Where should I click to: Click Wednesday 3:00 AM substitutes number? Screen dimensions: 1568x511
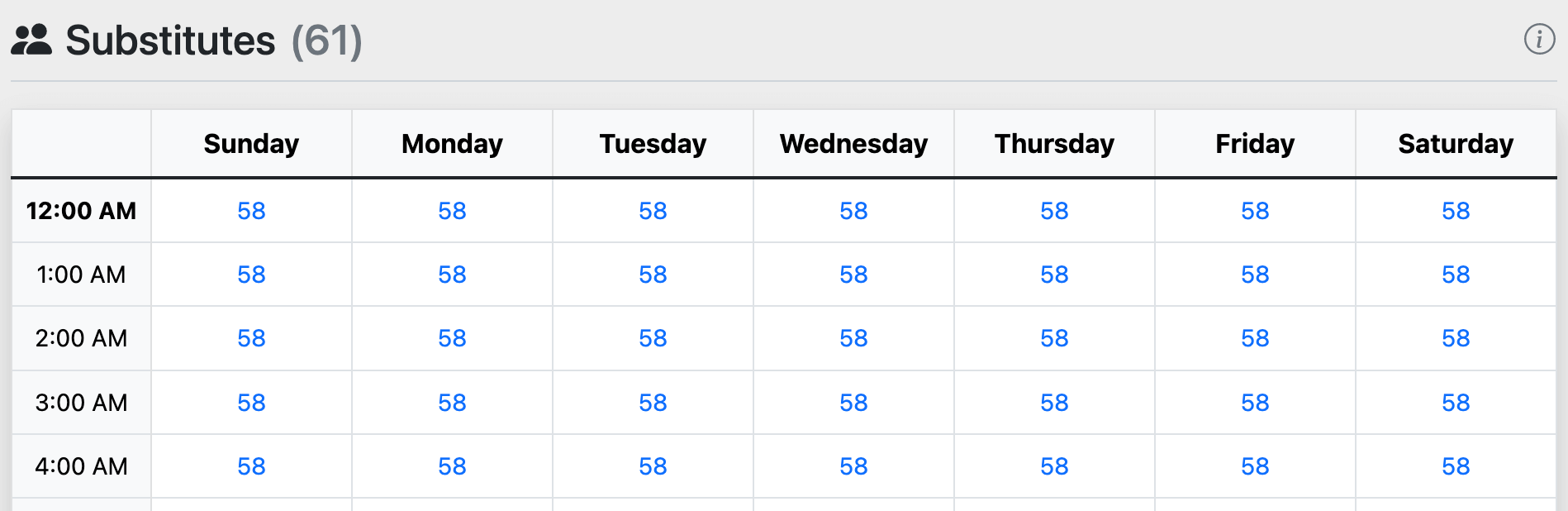coord(853,403)
